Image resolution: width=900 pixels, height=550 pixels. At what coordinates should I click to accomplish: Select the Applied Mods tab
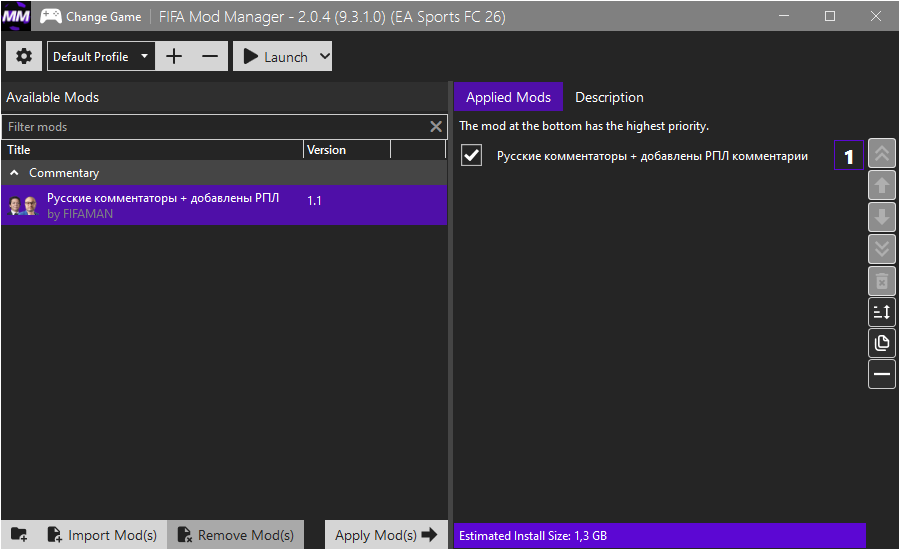(508, 97)
